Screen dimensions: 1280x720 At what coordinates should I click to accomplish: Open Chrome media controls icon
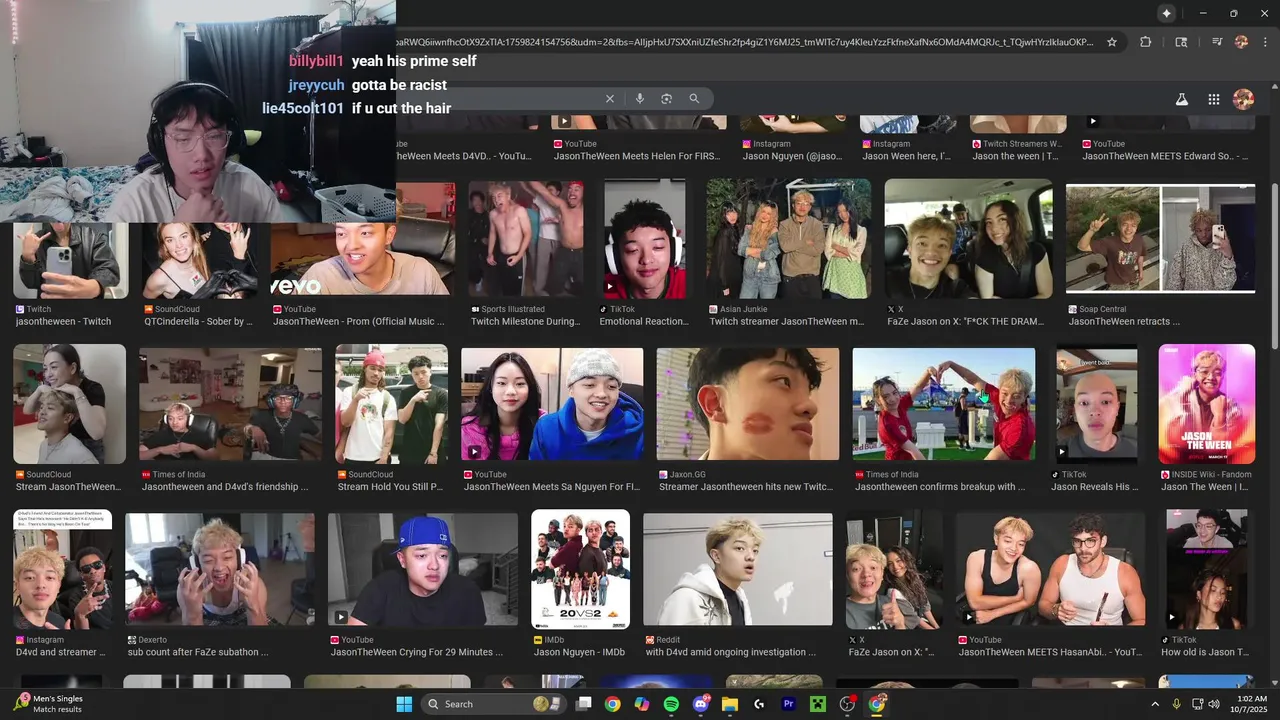click(x=1216, y=42)
